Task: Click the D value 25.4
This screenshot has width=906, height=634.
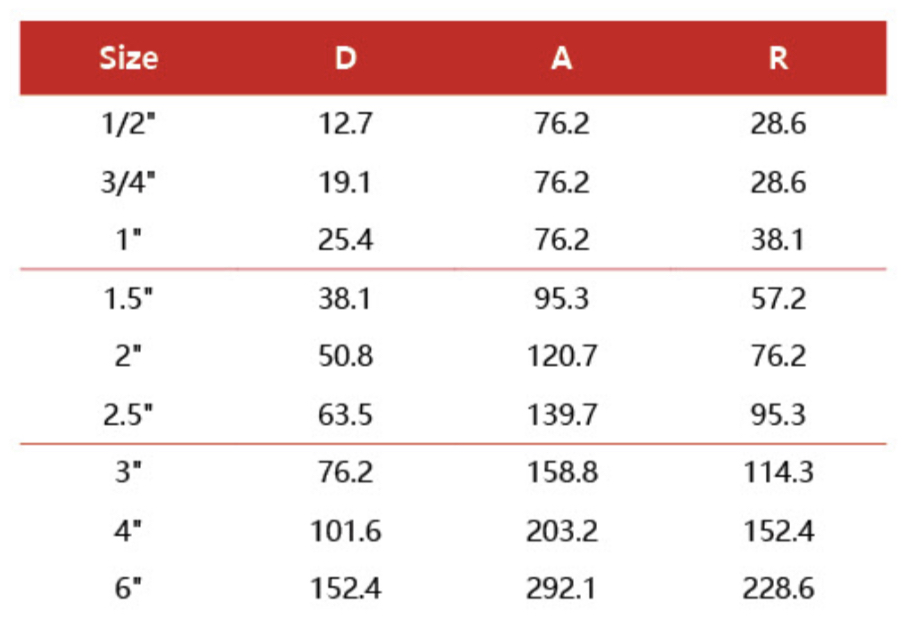Action: click(x=345, y=240)
